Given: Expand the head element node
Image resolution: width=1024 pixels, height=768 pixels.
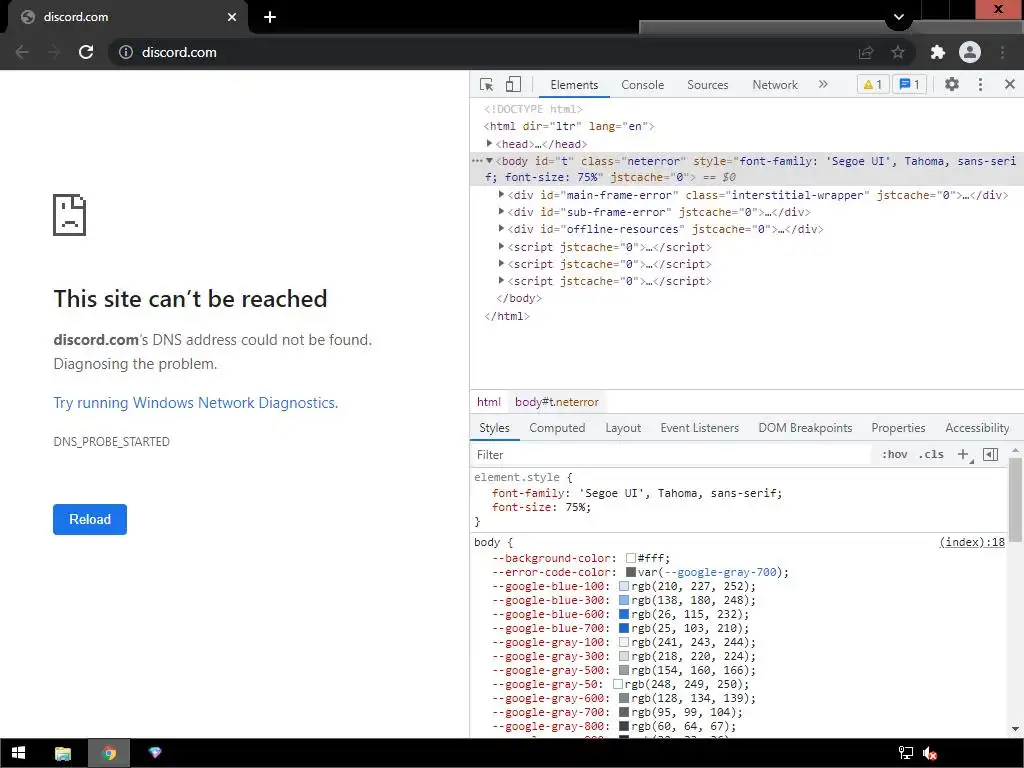Looking at the screenshot, I should [488, 143].
